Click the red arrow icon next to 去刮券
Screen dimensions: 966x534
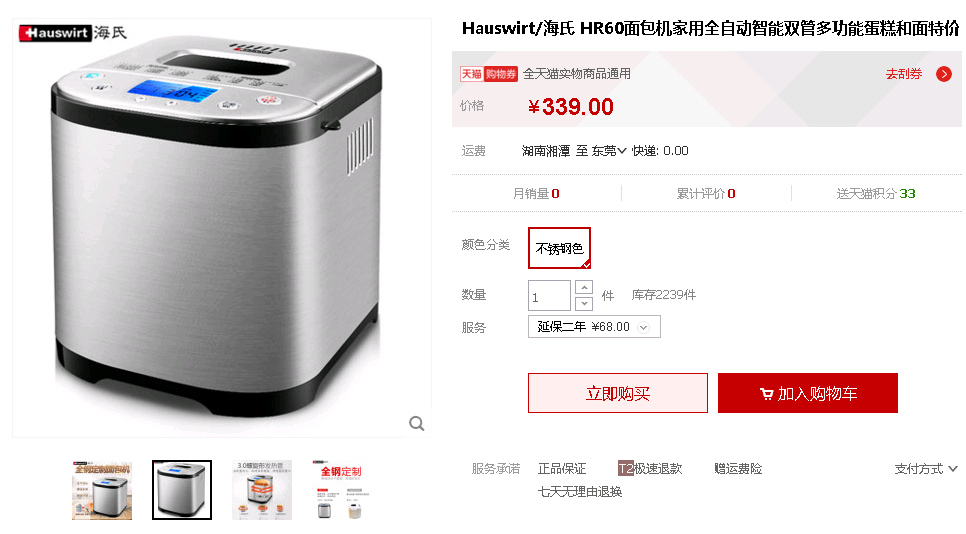(943, 74)
